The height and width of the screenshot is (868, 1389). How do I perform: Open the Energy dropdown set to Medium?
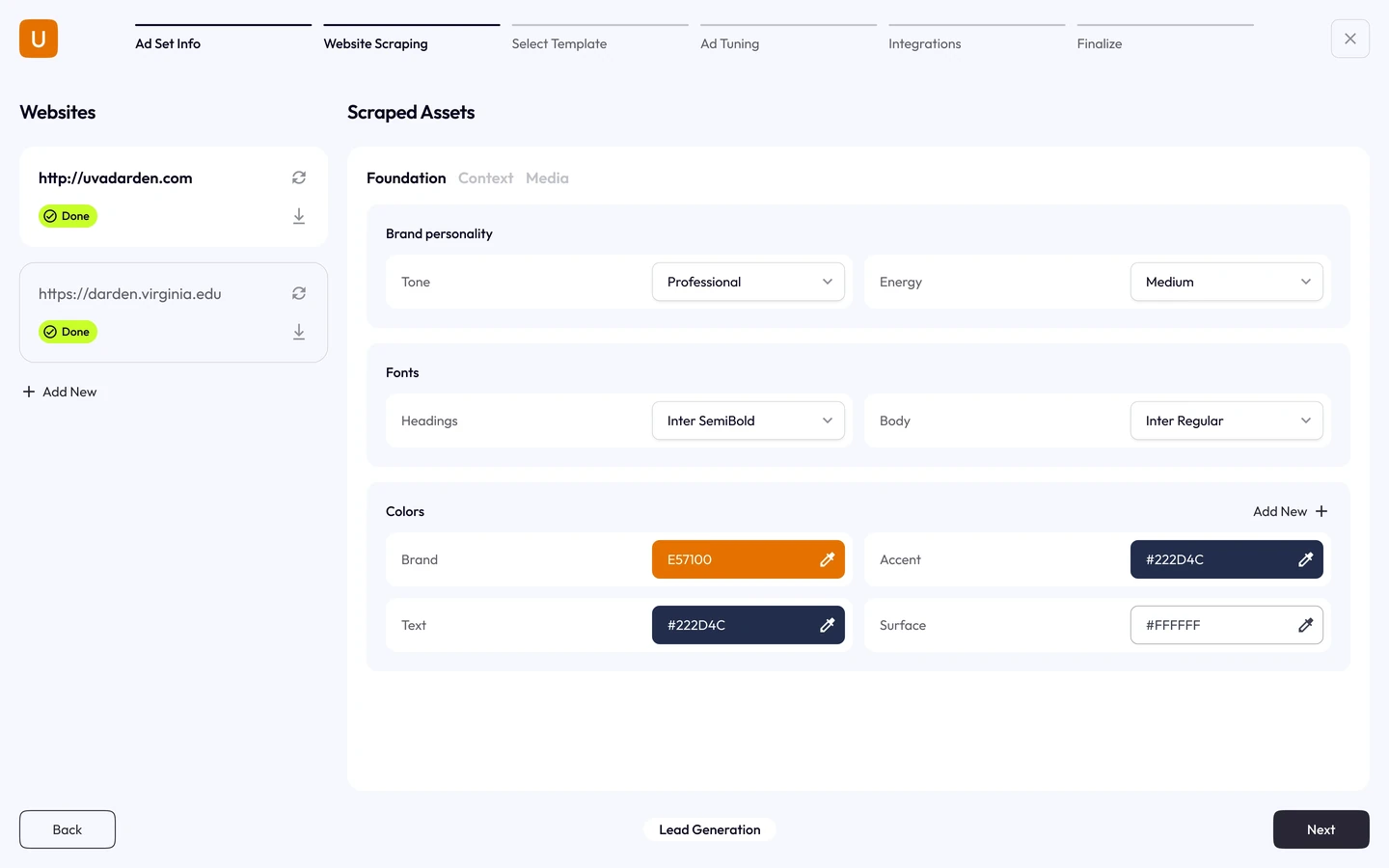coord(1227,282)
